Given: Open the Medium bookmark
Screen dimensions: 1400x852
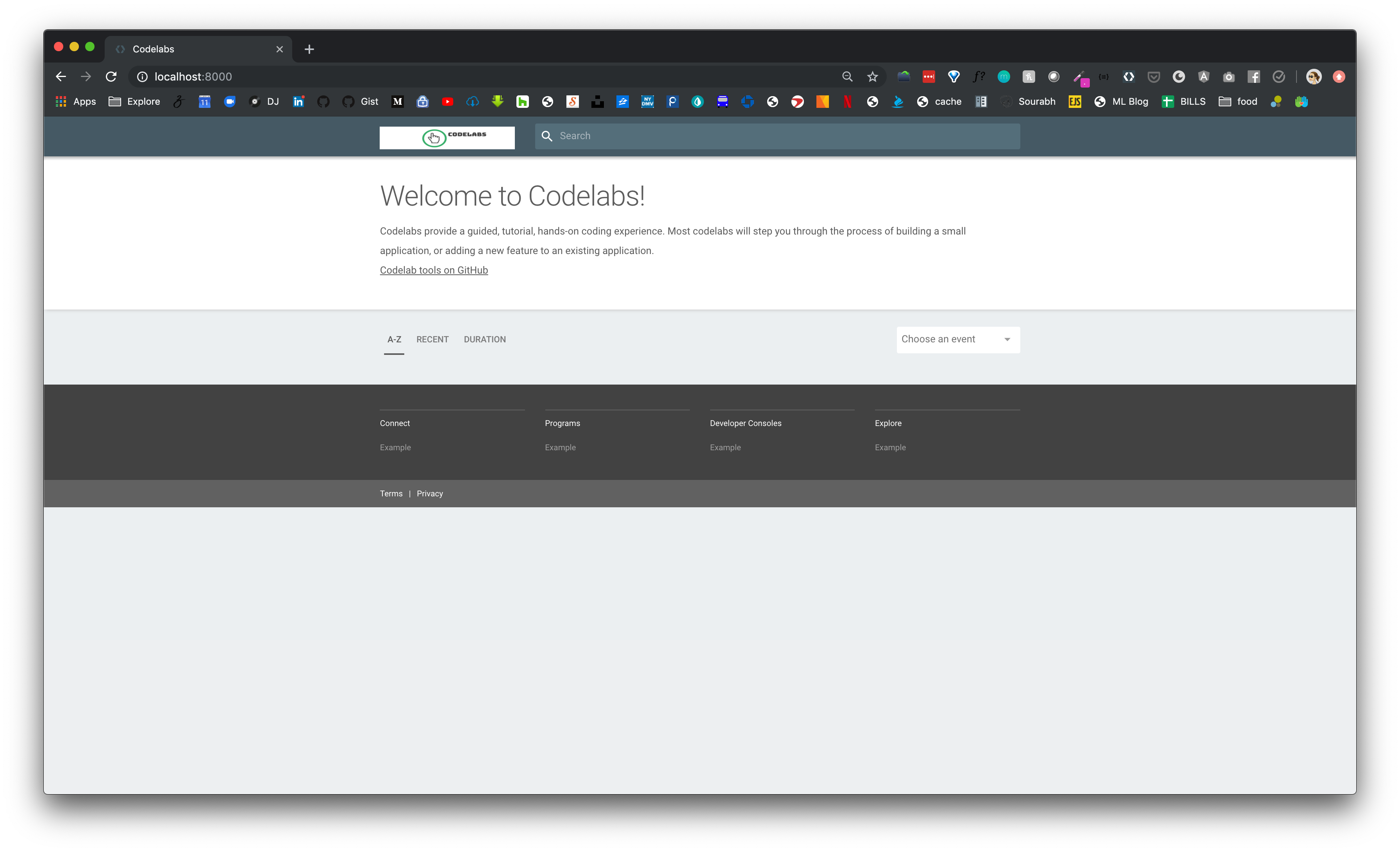Looking at the screenshot, I should click(397, 101).
